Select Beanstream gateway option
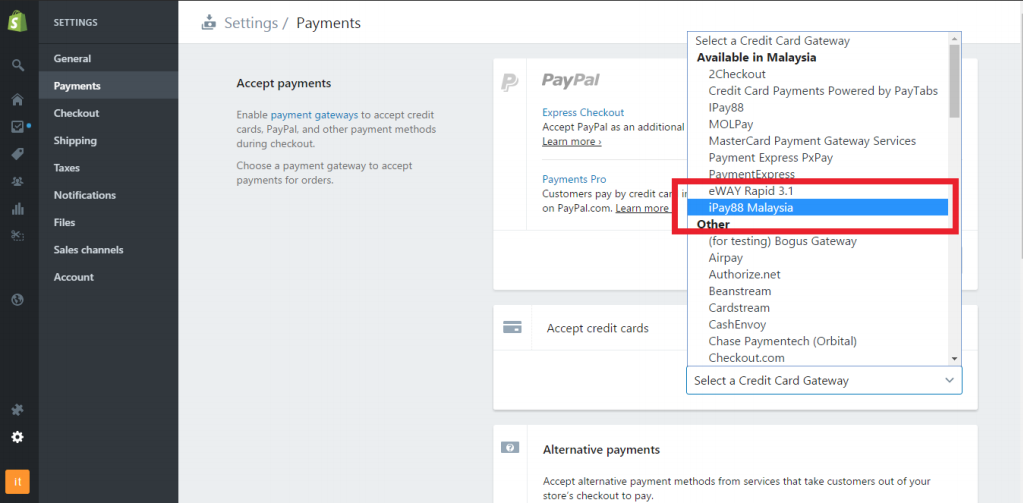This screenshot has height=503, width=1023. coord(818,291)
